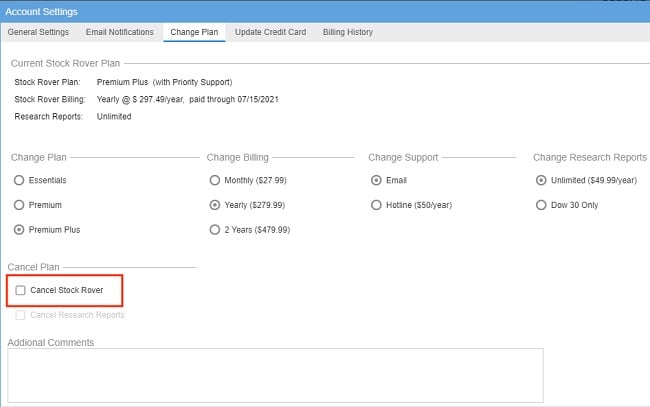Choose Dow 30 Only research reports
Screen dimensions: 650x407
(541, 205)
